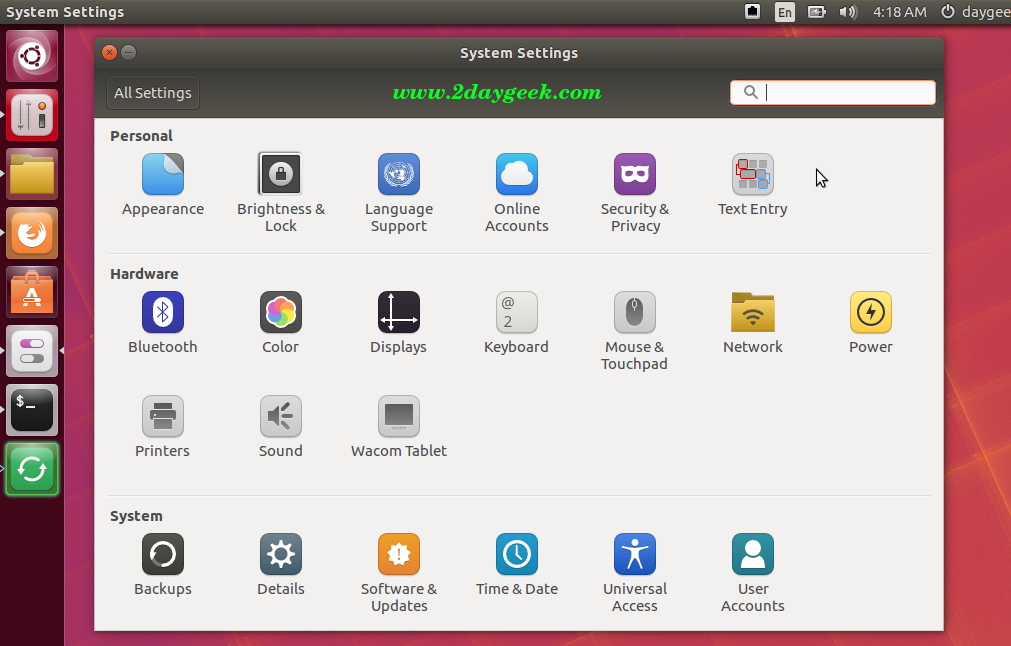
Task: Open Keyboard settings
Action: (517, 313)
